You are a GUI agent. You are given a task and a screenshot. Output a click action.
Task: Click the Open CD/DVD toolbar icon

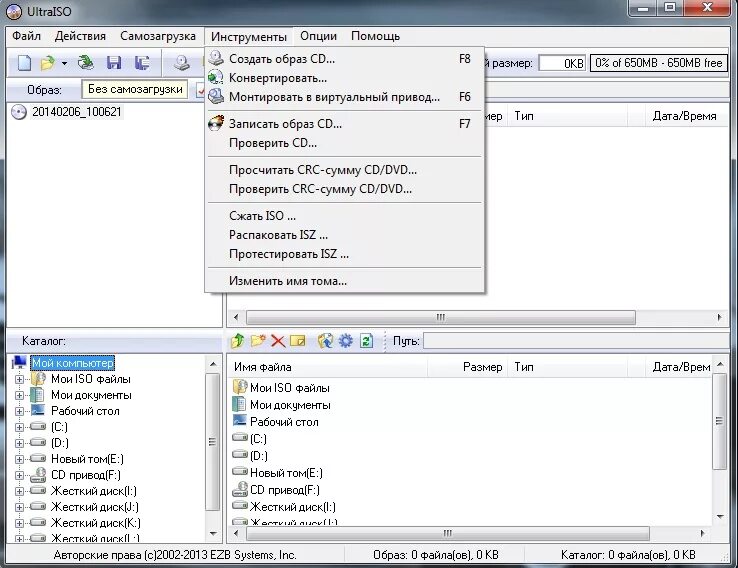tap(86, 63)
